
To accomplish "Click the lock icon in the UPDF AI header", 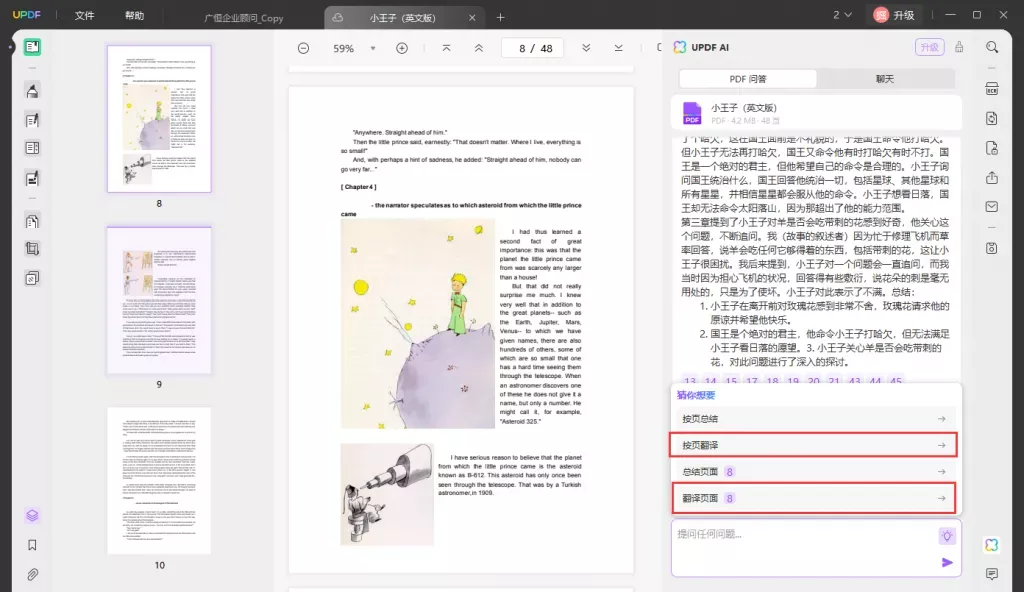I will [x=959, y=47].
